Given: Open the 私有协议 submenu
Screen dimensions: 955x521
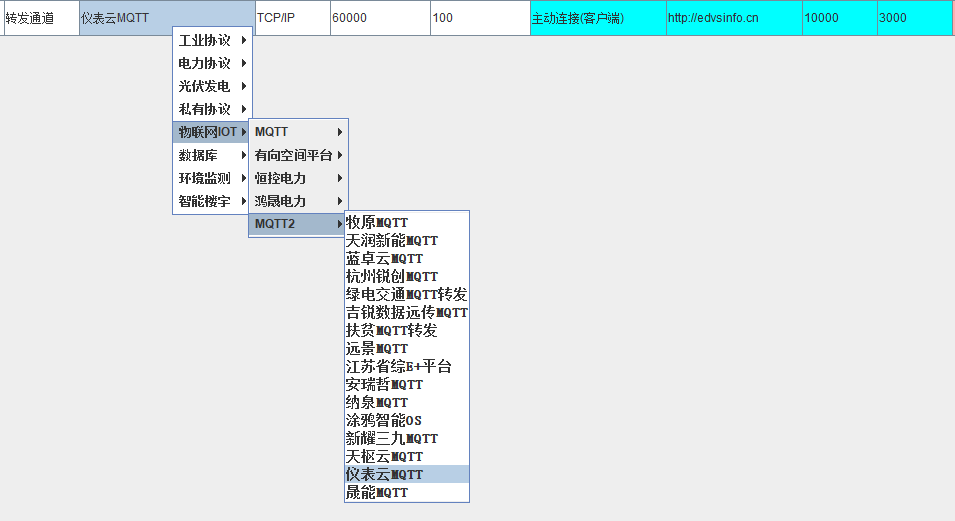Looking at the screenshot, I should coord(212,109).
